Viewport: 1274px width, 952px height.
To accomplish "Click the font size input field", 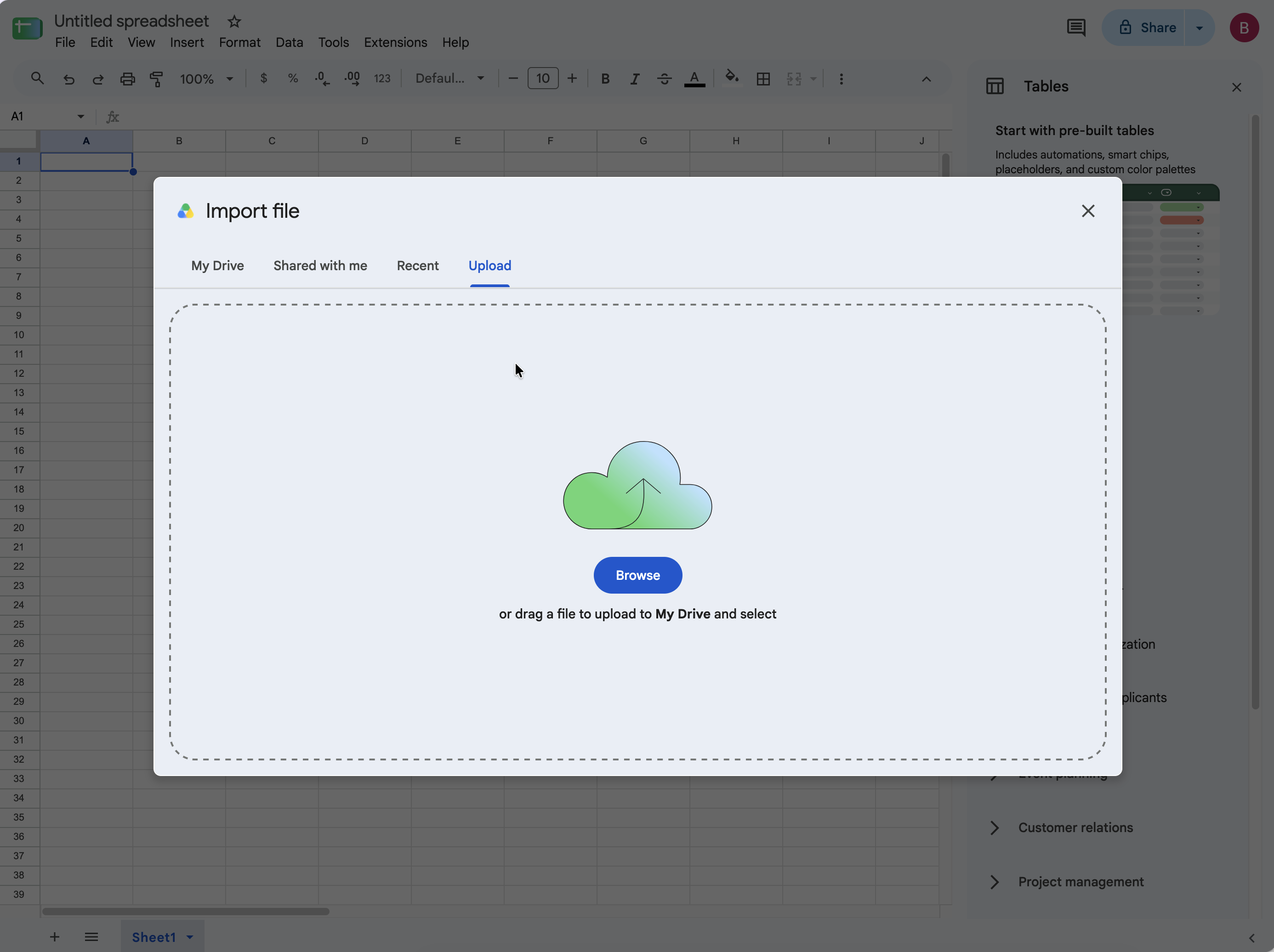I will point(542,78).
